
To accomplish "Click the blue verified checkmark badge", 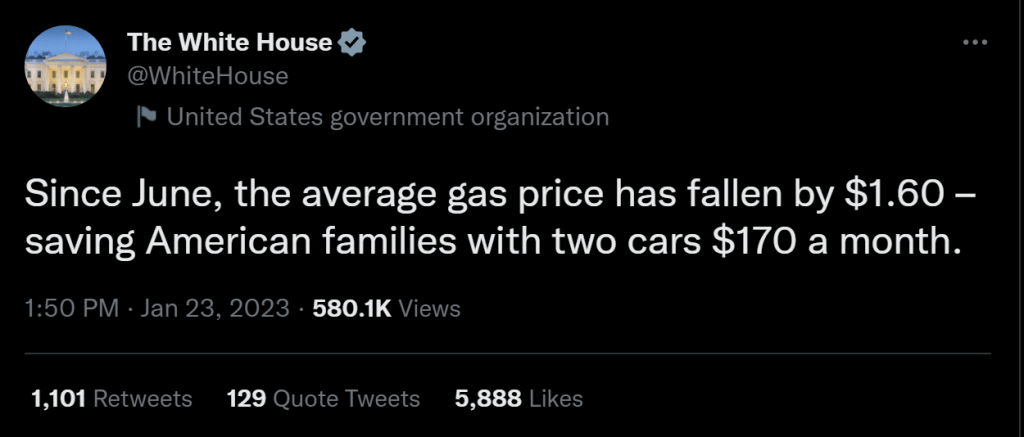I will (355, 43).
